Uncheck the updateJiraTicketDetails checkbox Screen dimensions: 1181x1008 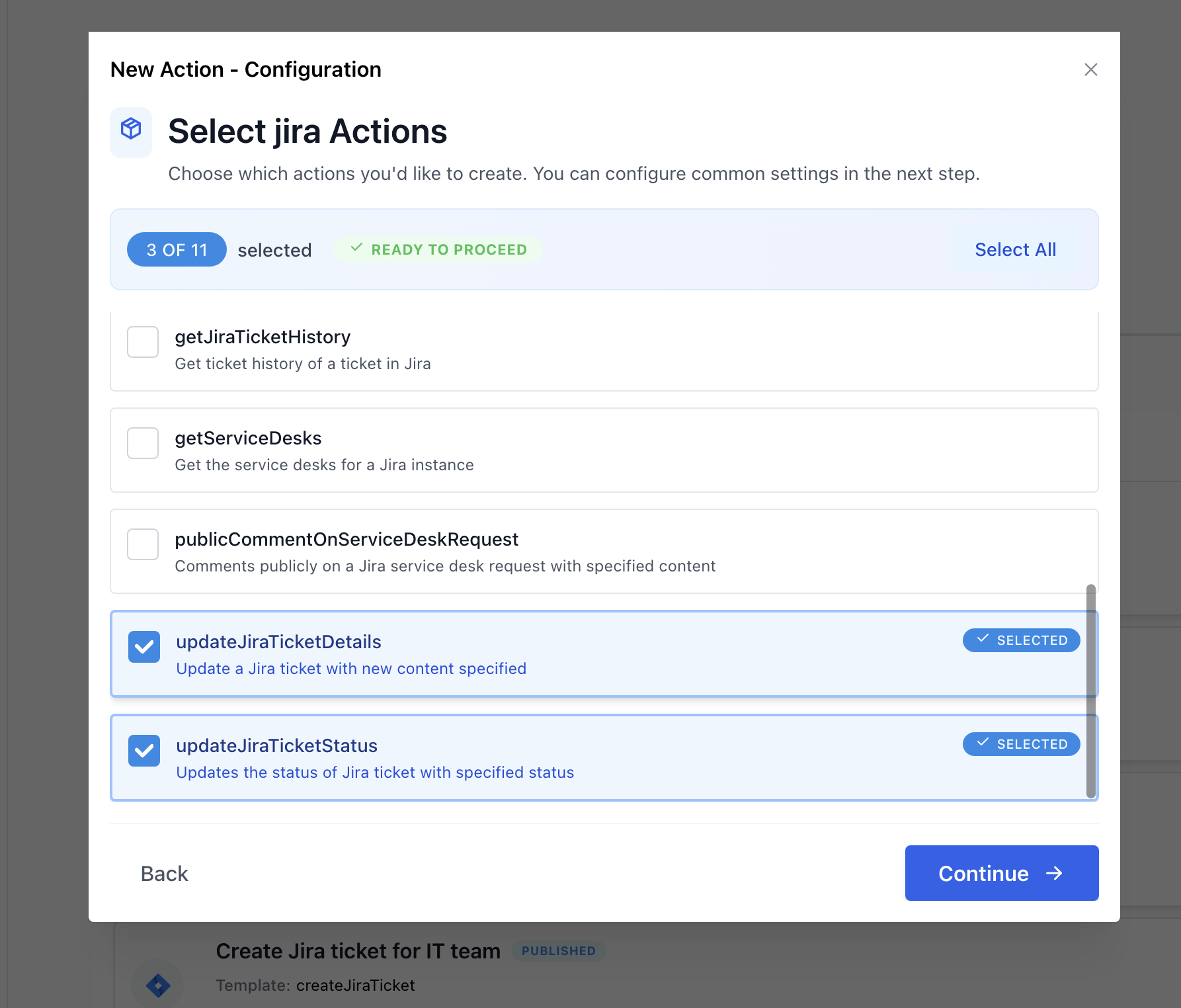click(144, 647)
